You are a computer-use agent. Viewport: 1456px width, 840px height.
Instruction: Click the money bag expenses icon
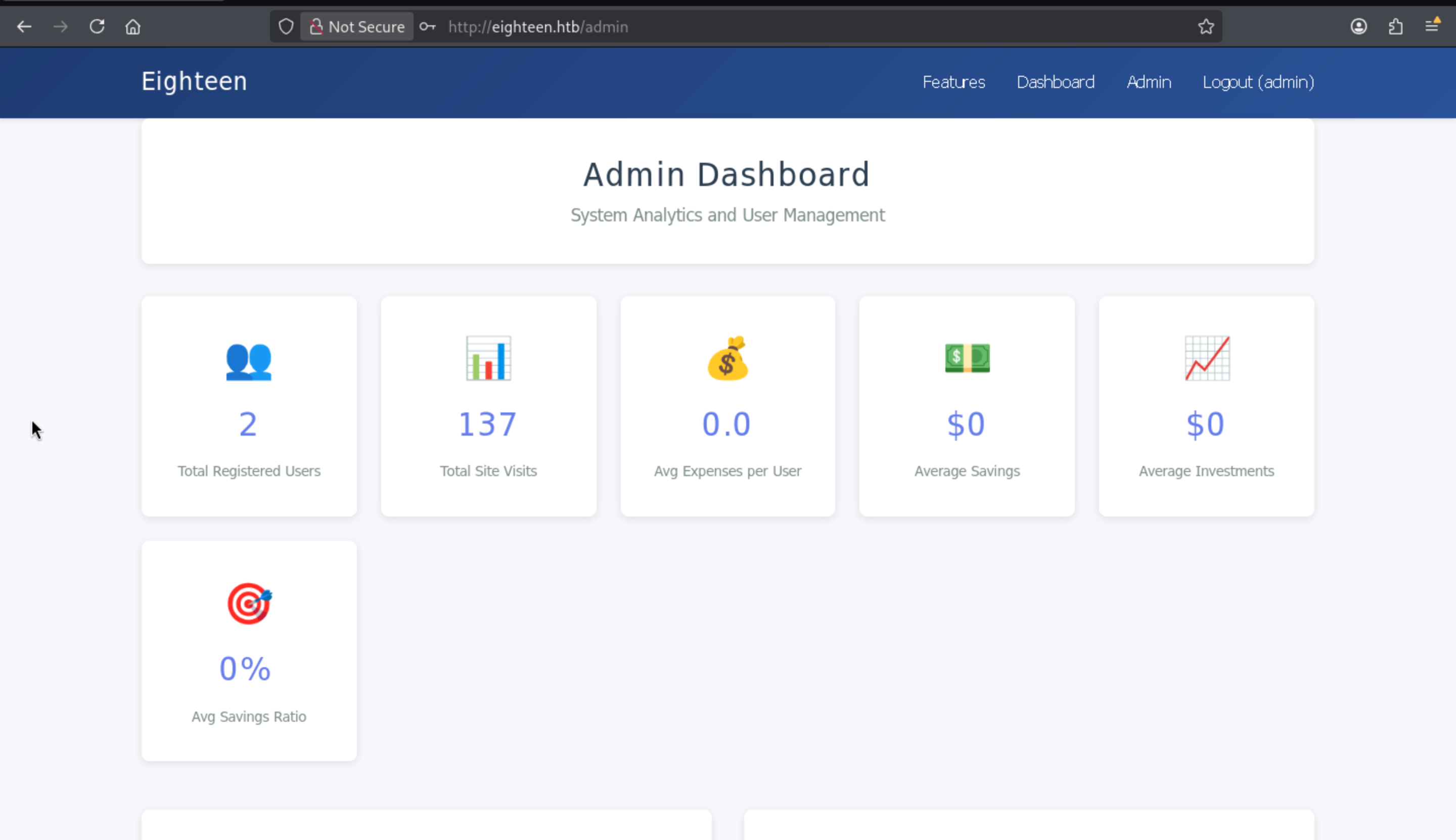coord(727,358)
